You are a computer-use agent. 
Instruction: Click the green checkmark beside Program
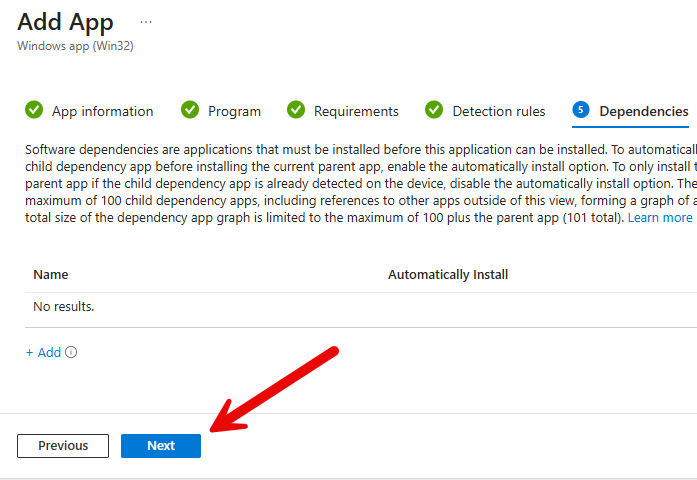click(190, 110)
